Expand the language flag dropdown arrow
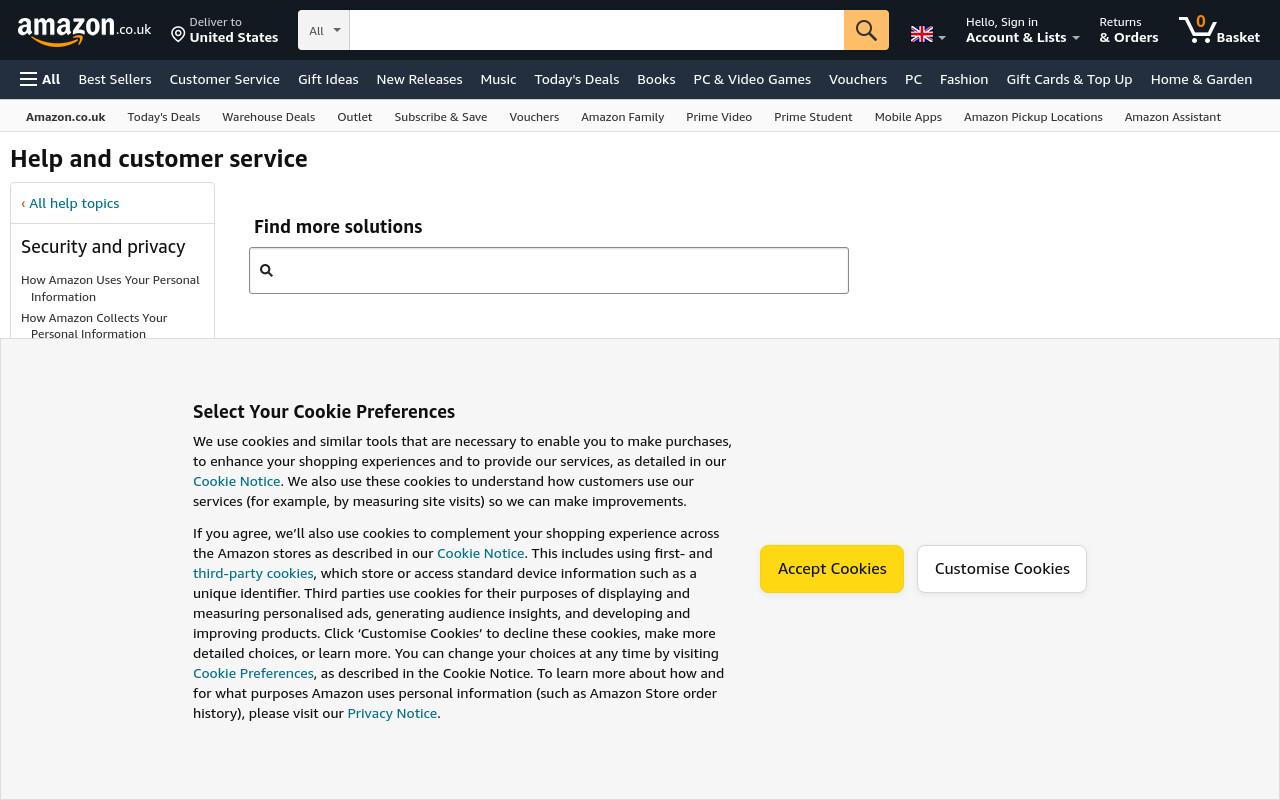1280x800 pixels. click(941, 38)
